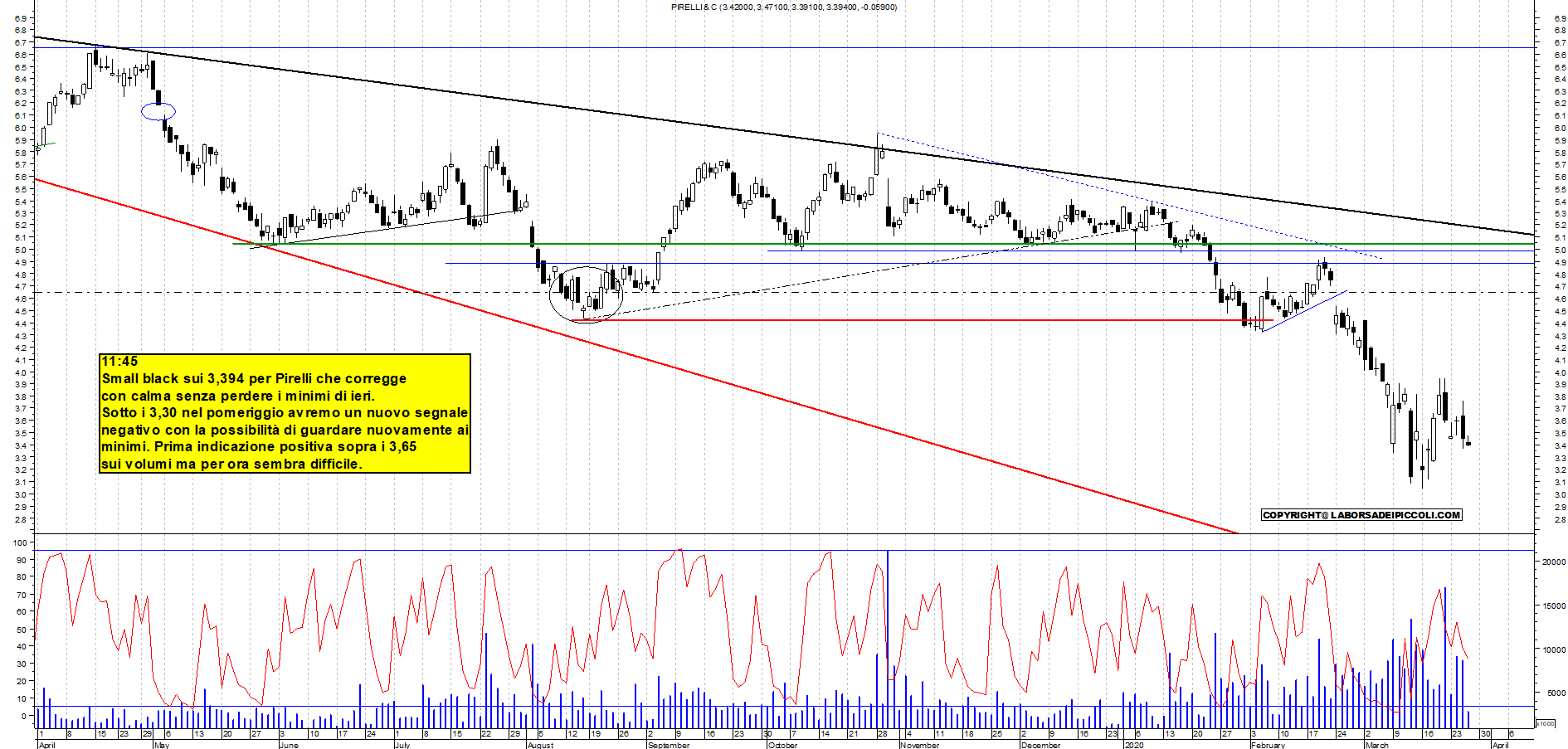Click the July label on the time axis
This screenshot has width=1568, height=749.
pyautogui.click(x=402, y=745)
